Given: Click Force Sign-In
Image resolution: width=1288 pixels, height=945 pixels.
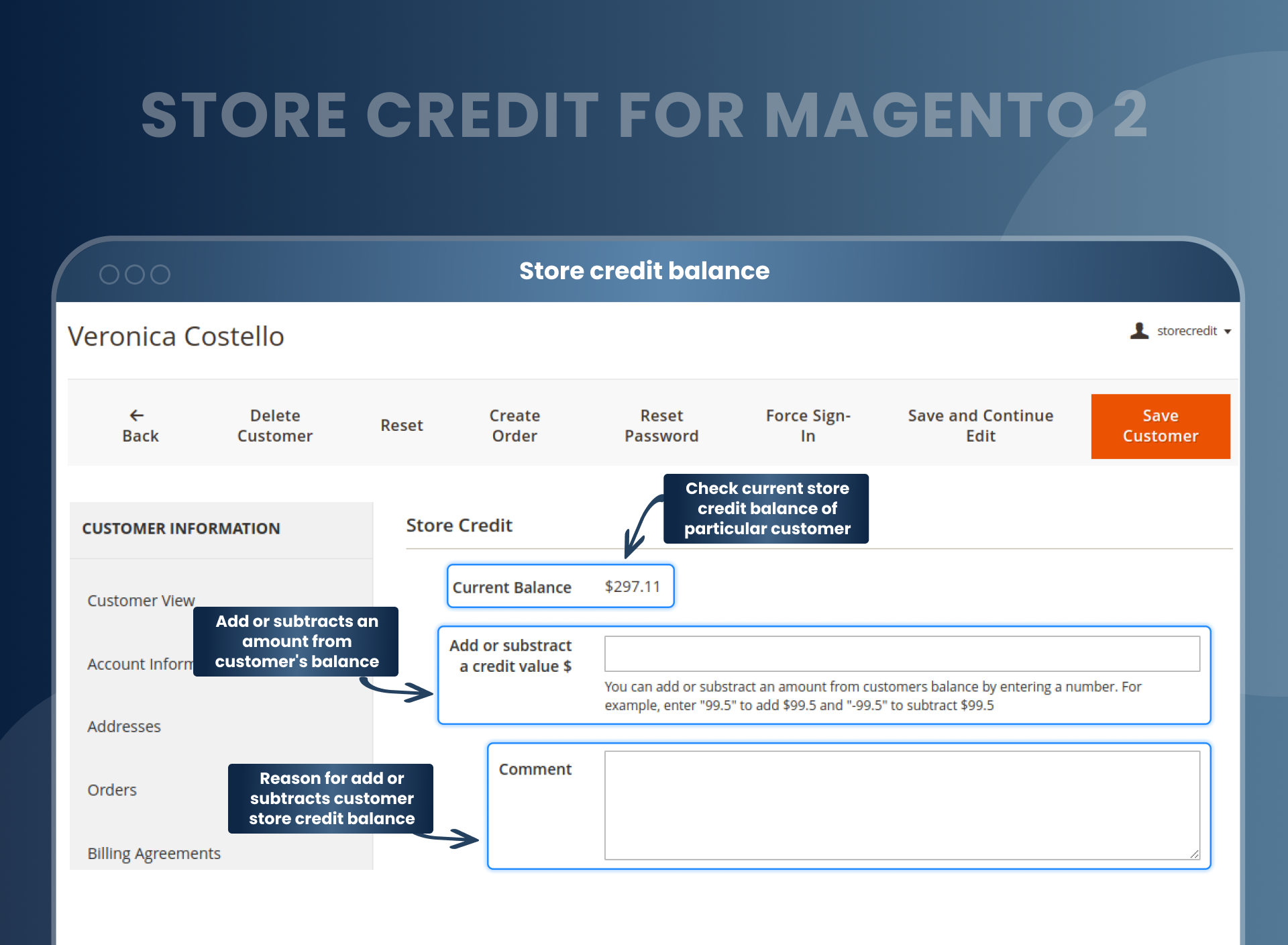Looking at the screenshot, I should 808,426.
